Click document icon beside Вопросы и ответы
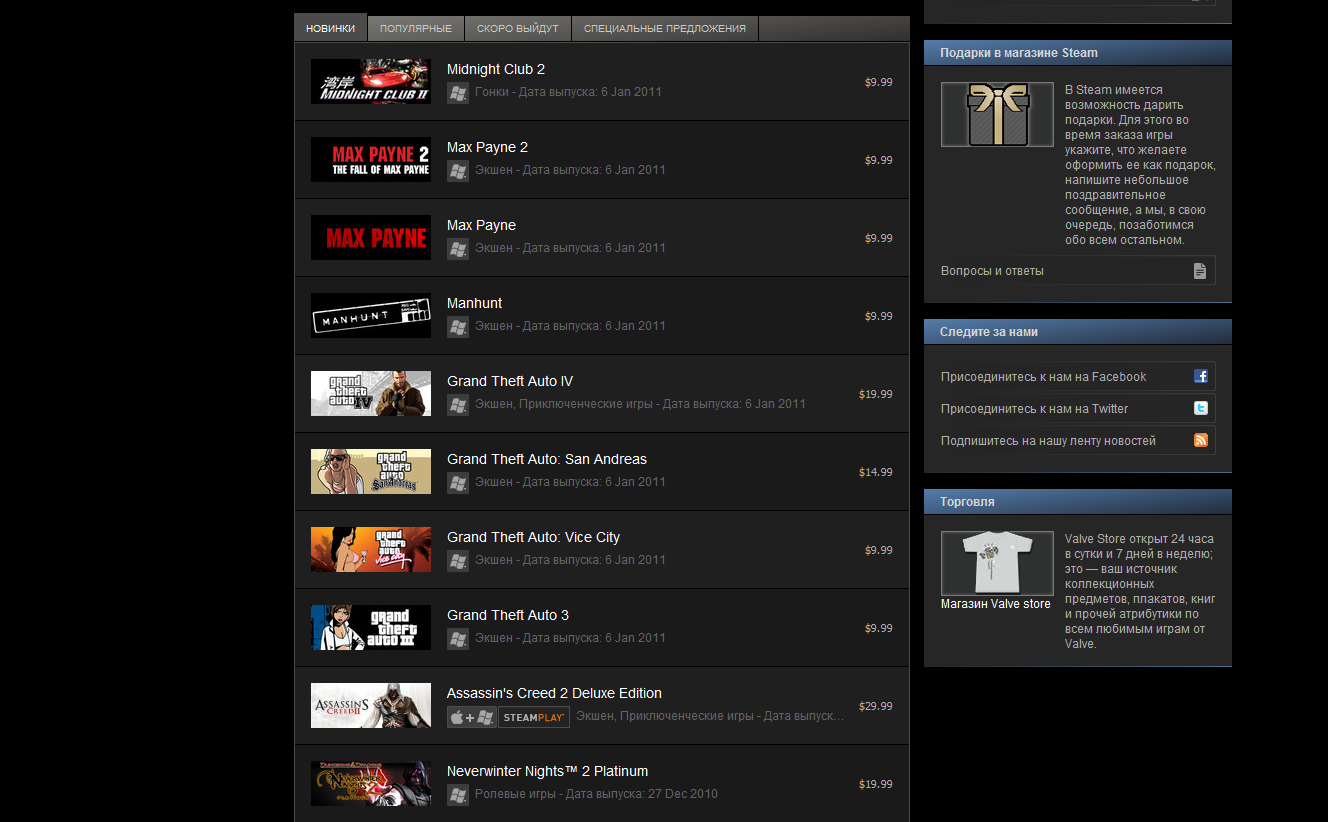 (x=1200, y=271)
